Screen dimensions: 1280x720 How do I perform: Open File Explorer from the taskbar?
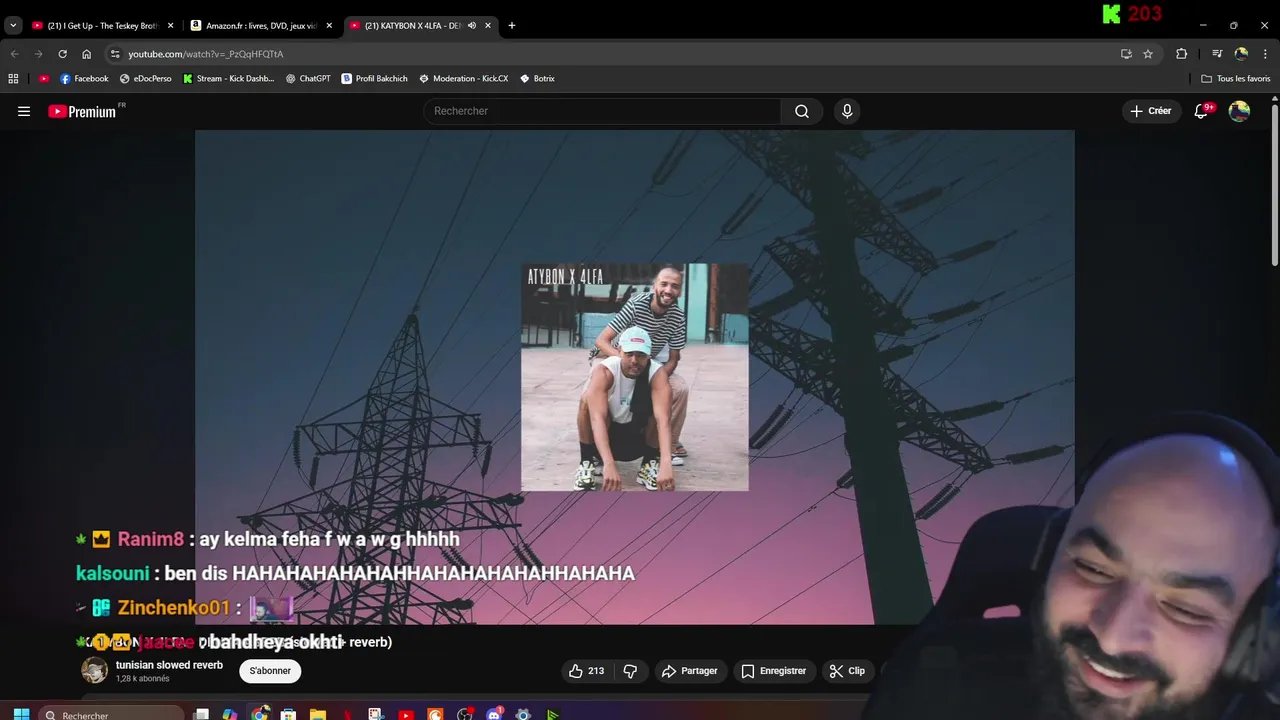pyautogui.click(x=318, y=714)
